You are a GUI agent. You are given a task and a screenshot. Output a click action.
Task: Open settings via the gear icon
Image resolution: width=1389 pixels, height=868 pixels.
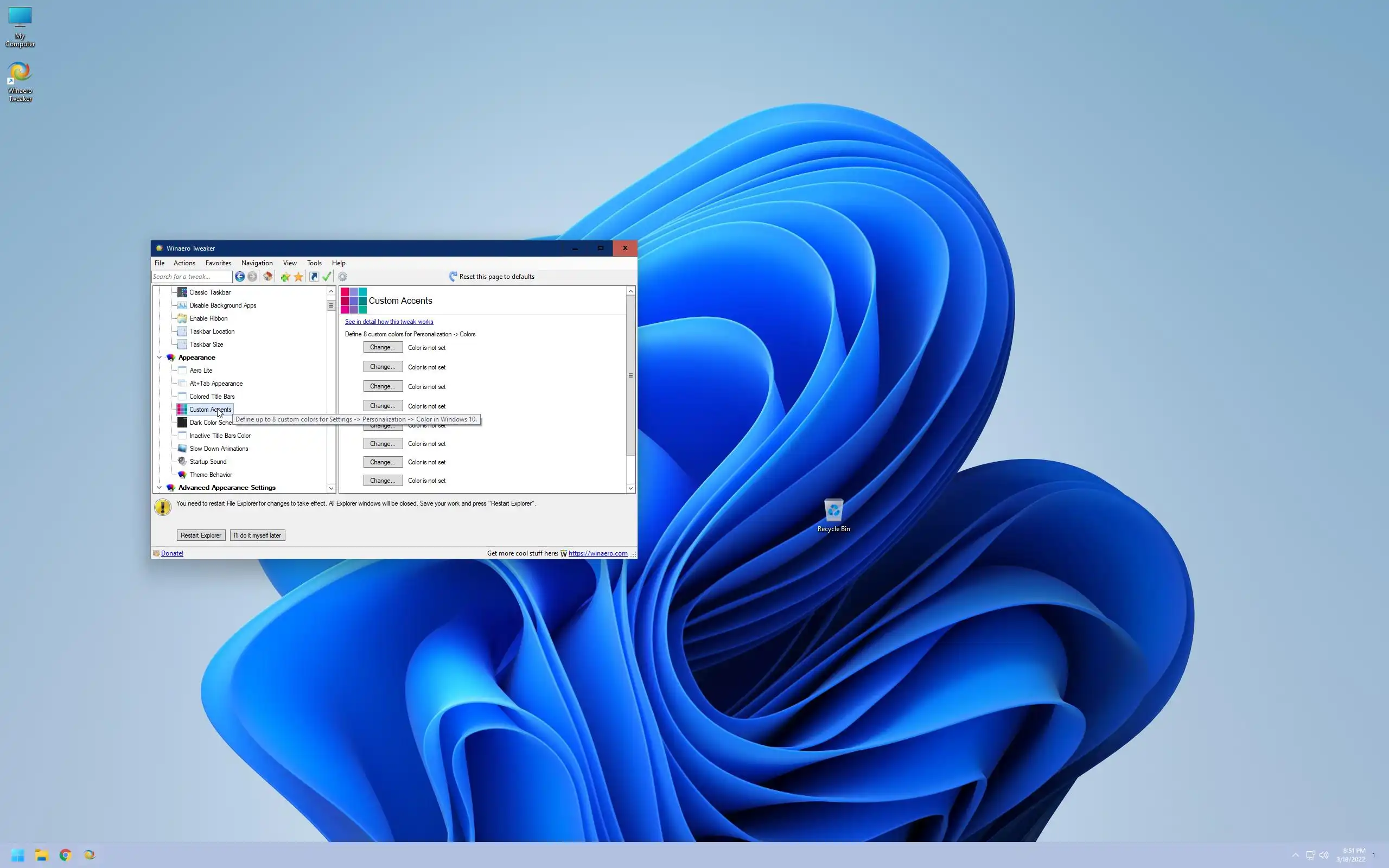tap(343, 277)
